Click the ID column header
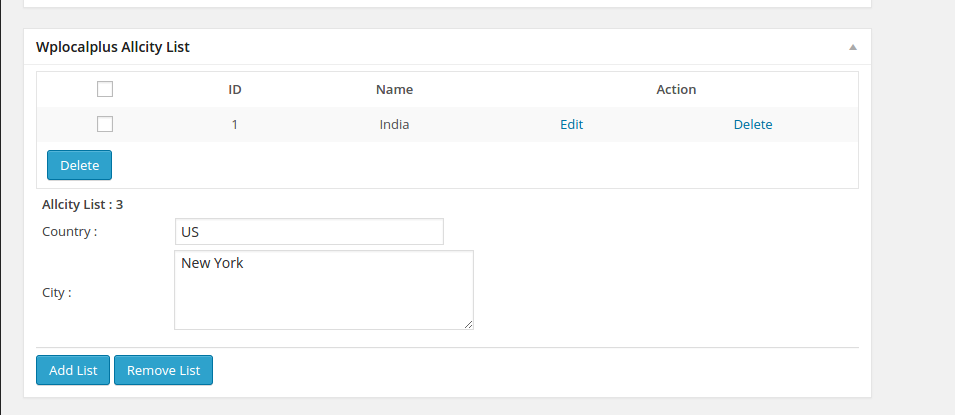 pos(234,90)
